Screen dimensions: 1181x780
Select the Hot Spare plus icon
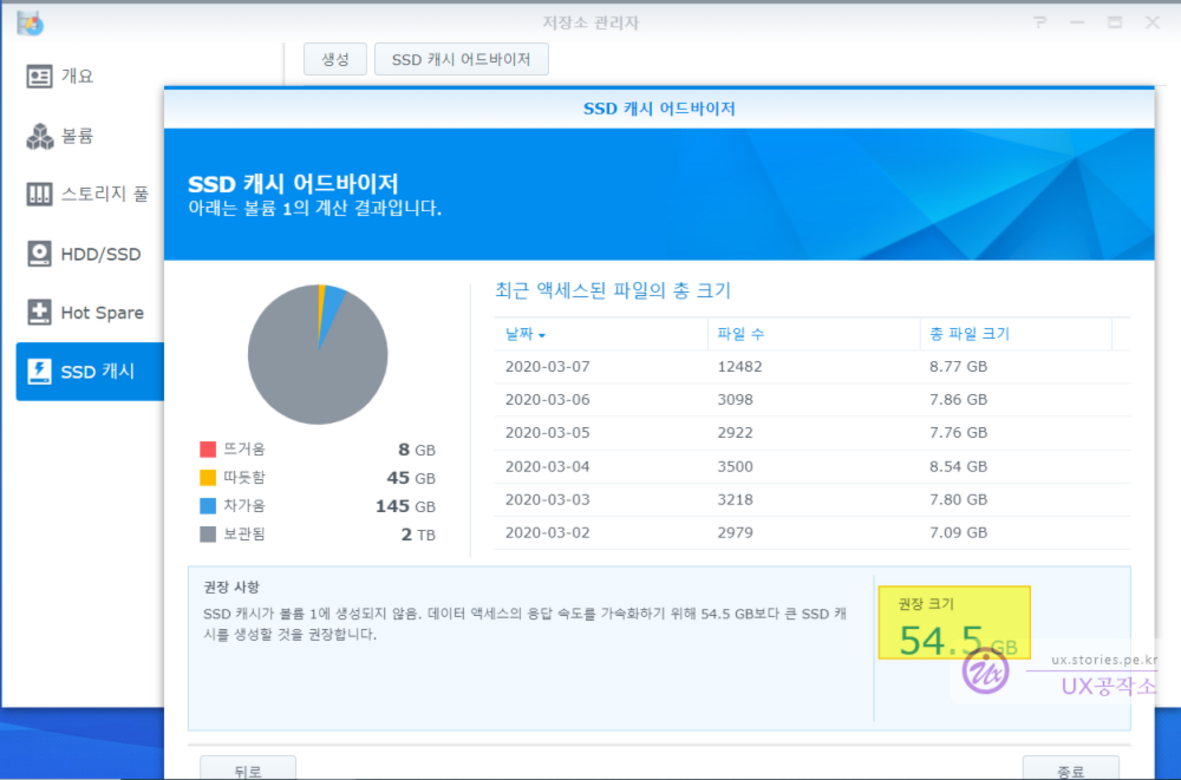click(39, 313)
